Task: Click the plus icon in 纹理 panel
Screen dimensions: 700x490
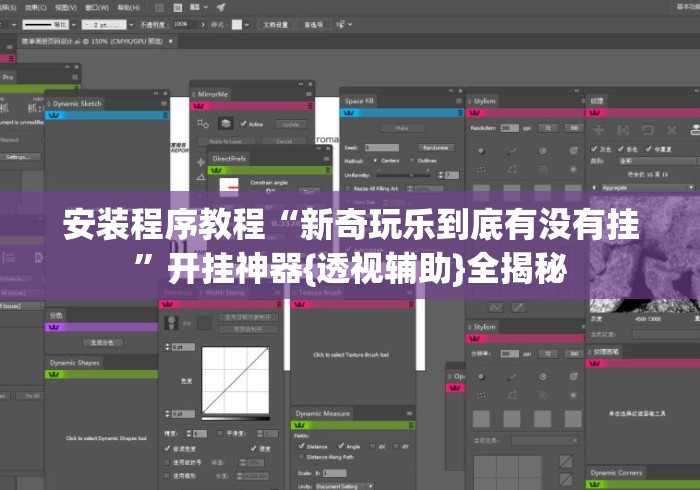Action: [x=598, y=130]
